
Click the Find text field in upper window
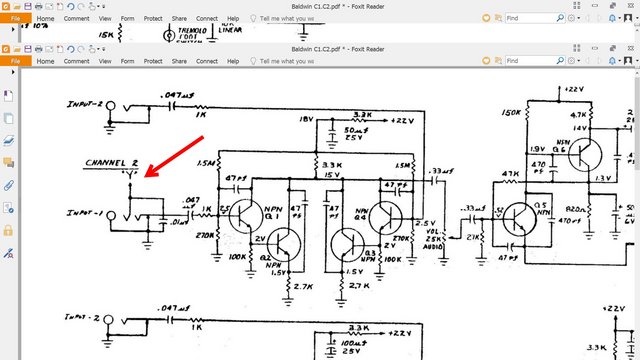(530, 18)
